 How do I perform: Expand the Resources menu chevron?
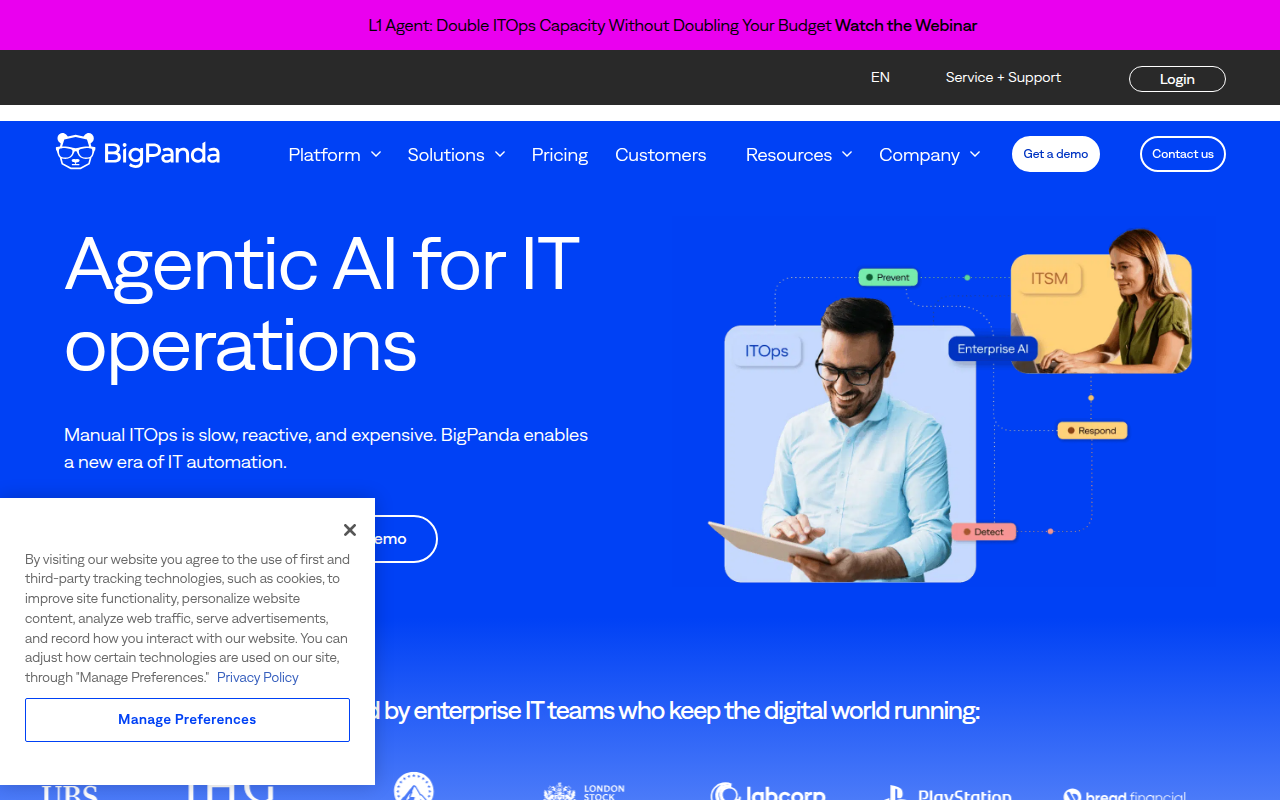[x=847, y=154]
